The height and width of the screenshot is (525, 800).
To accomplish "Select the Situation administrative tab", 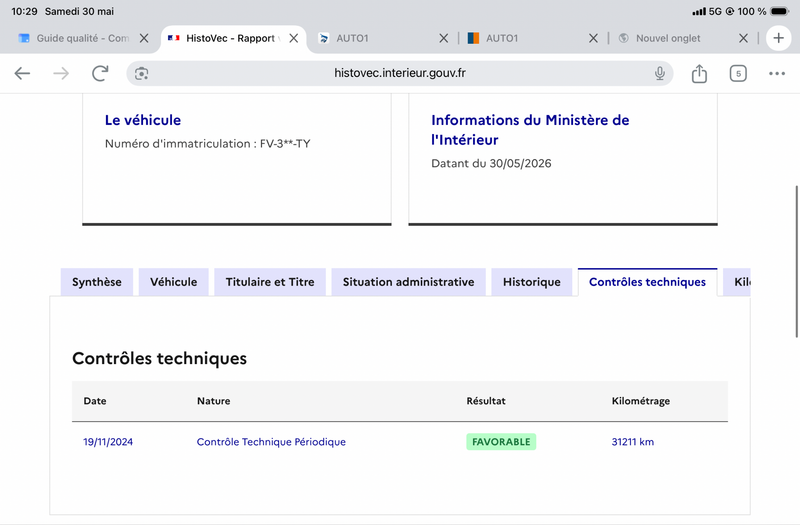I will 408,282.
